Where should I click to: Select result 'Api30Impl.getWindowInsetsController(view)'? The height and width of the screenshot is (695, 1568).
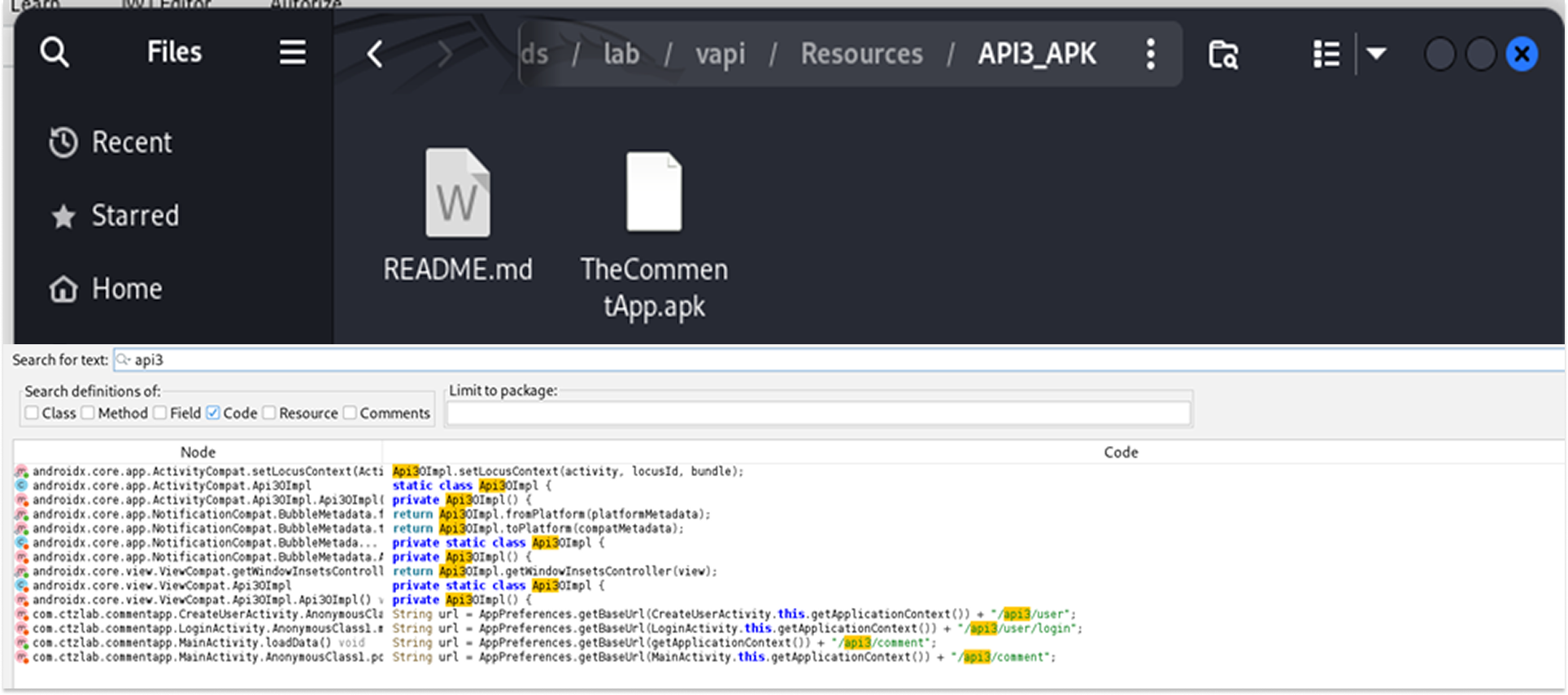pyautogui.click(x=555, y=571)
